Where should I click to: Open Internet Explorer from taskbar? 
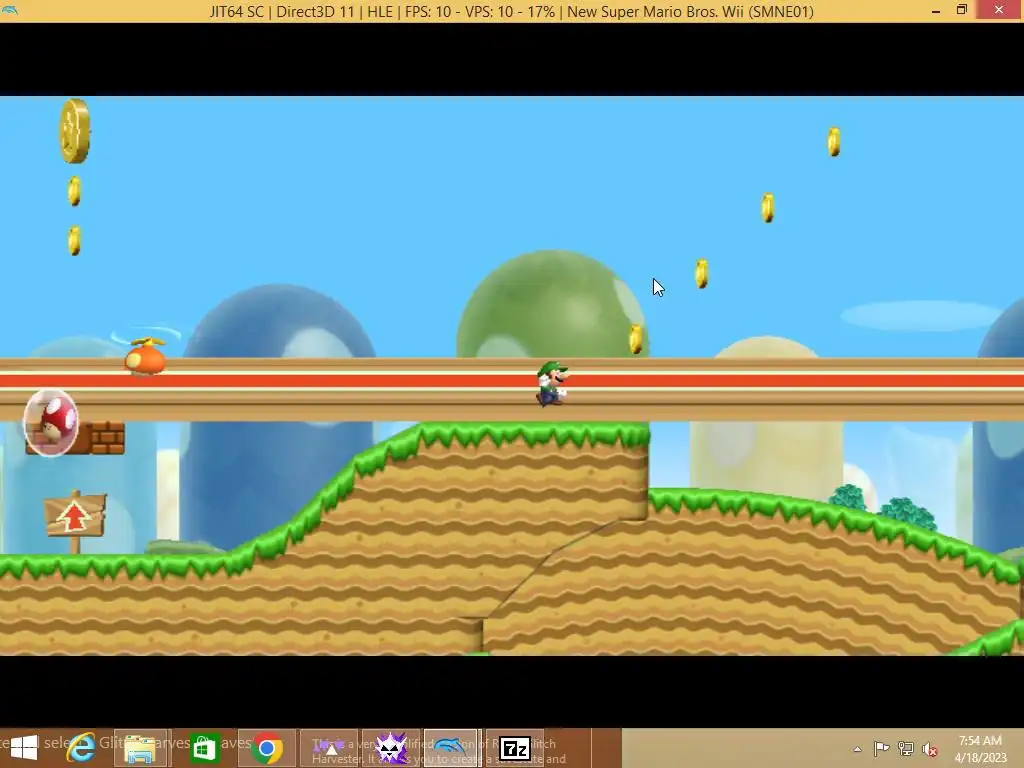(x=81, y=748)
